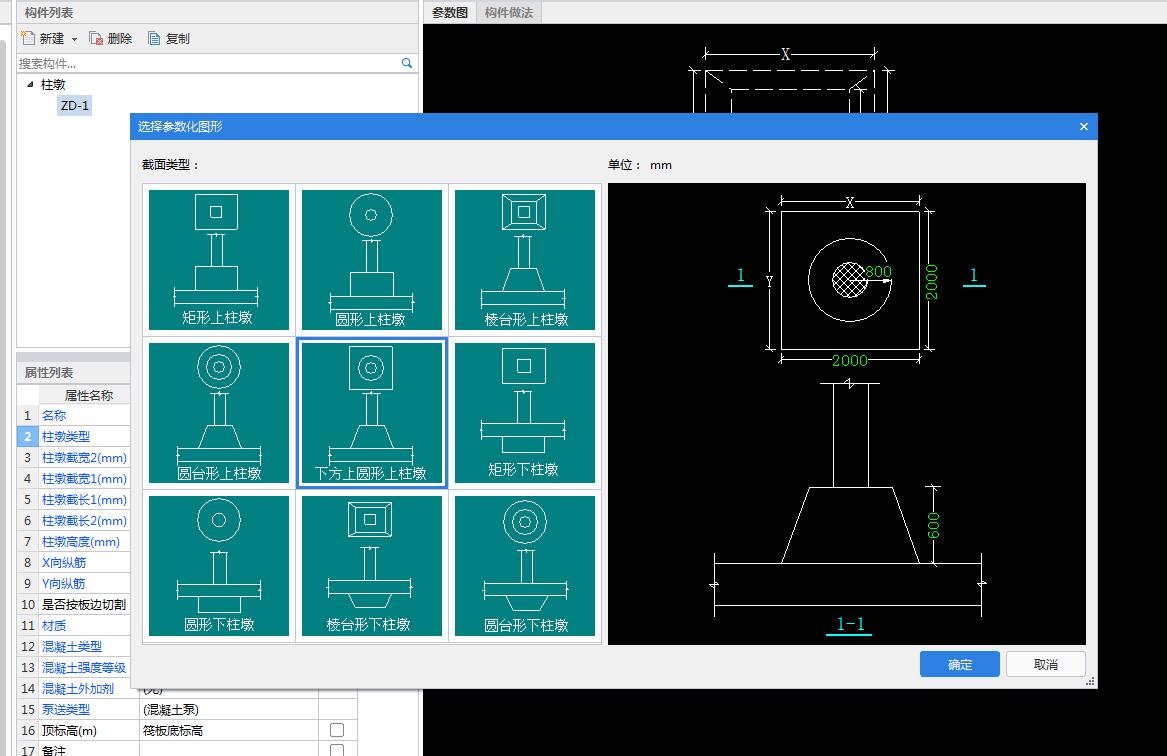Switch to the 构件做法 tab
The image size is (1167, 756).
(508, 13)
